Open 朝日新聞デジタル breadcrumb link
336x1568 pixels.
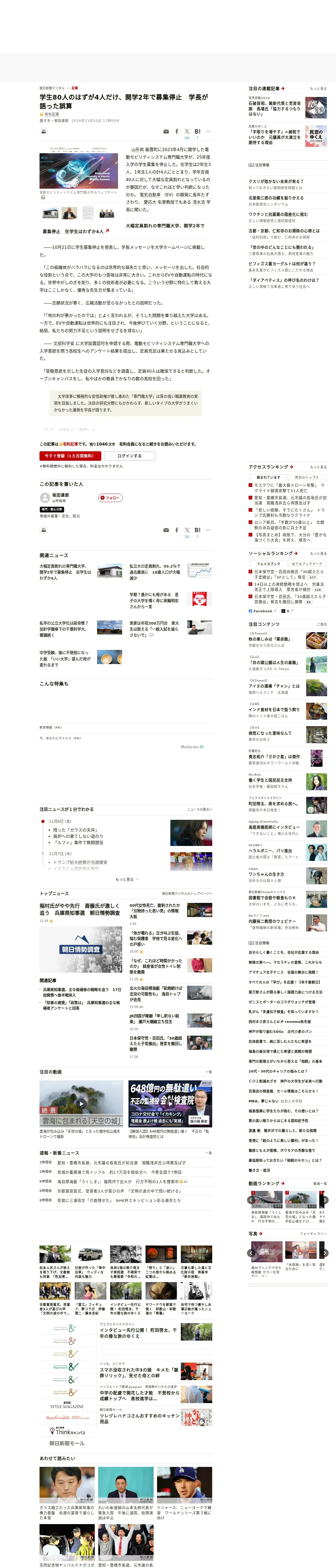[52, 88]
